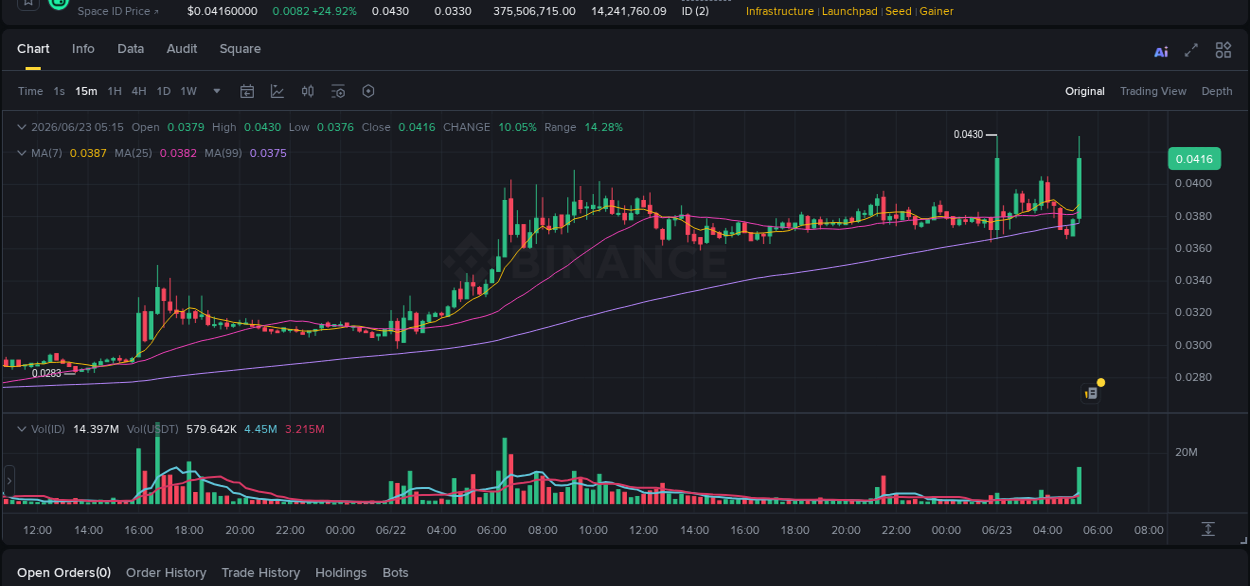Click the Launchpad tag
The width and height of the screenshot is (1250, 586).
click(x=850, y=11)
